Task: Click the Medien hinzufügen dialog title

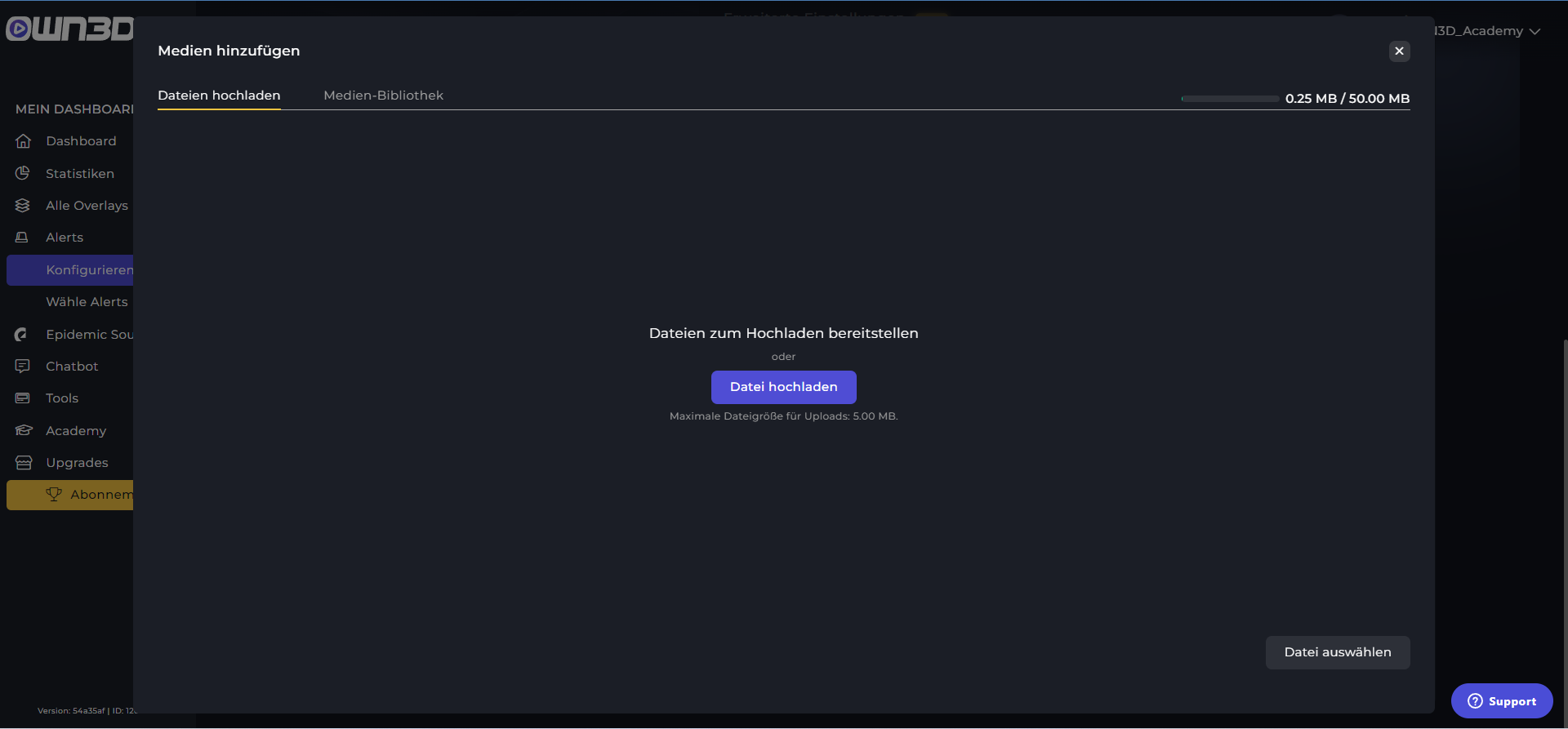Action: (x=229, y=51)
